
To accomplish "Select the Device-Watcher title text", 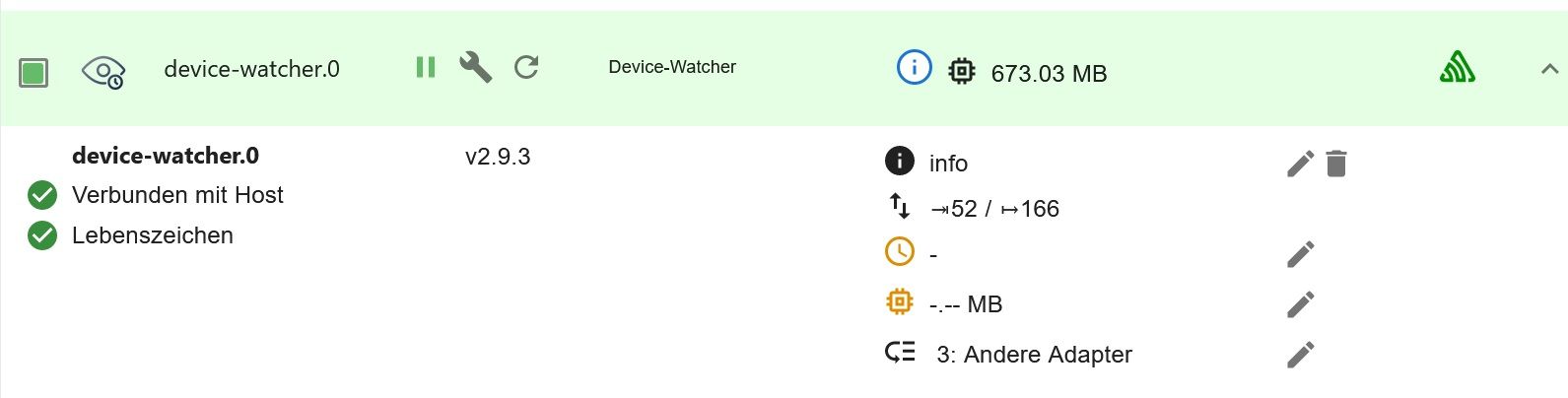I will [672, 67].
